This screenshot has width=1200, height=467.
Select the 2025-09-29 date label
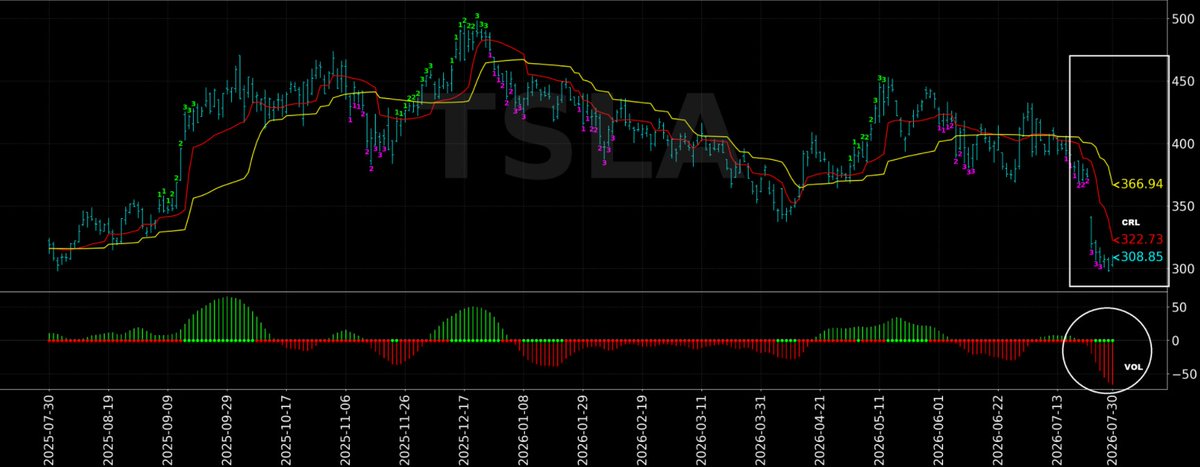228,428
